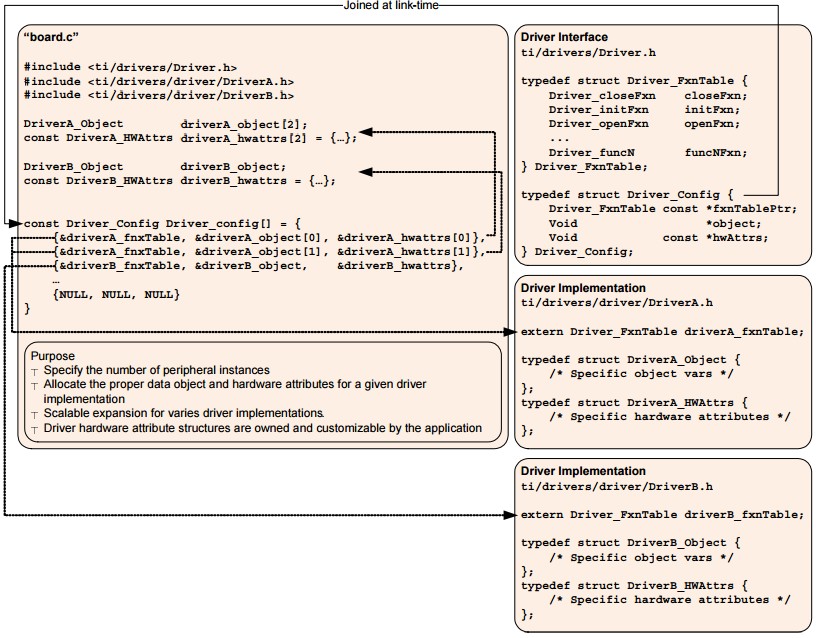Screen dimensions: 816x638
Task: Click the &driverA_object[0] array entry
Action: [x=262, y=238]
